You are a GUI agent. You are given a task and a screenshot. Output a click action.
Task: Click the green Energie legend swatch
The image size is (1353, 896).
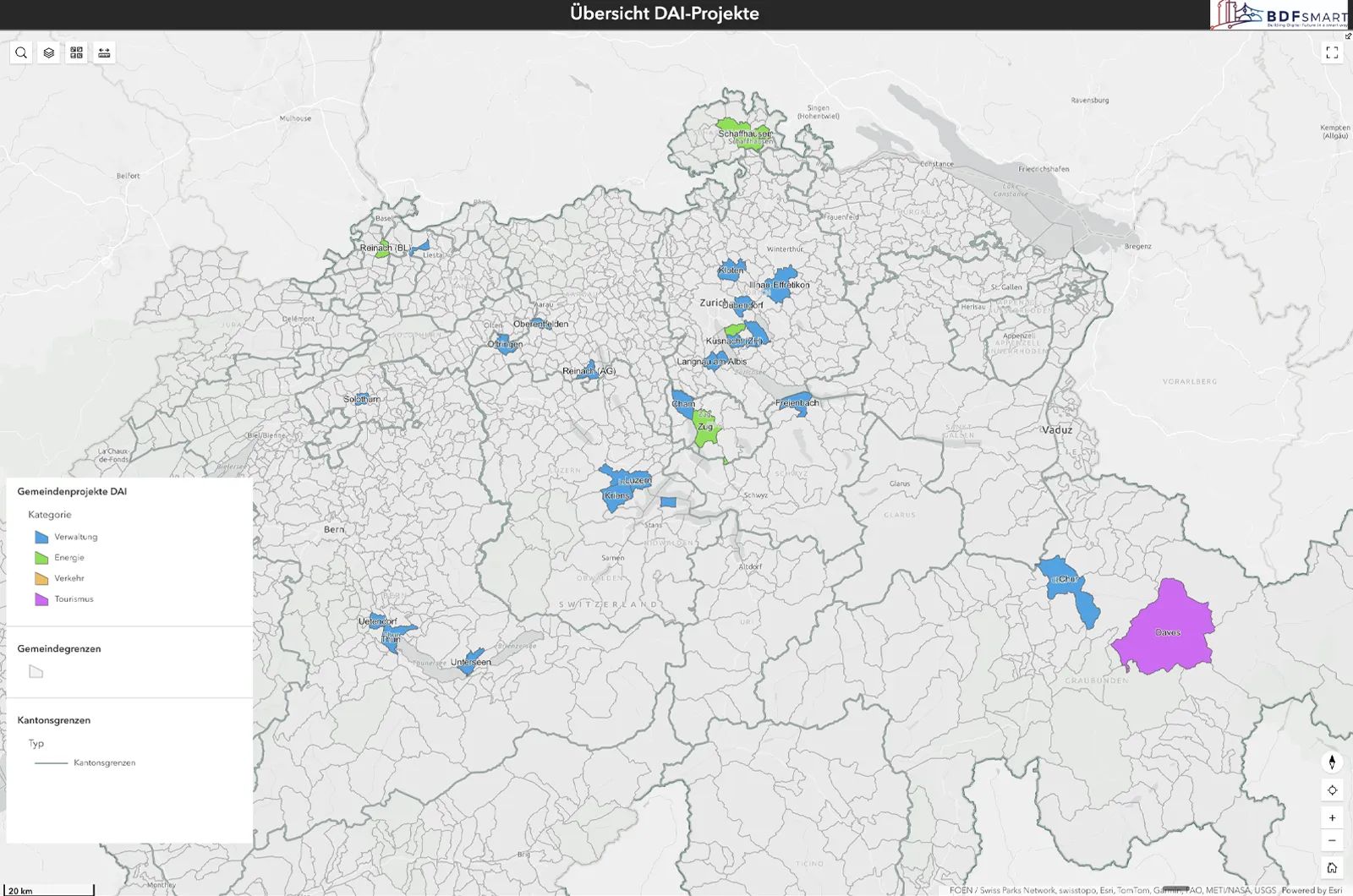(x=41, y=558)
